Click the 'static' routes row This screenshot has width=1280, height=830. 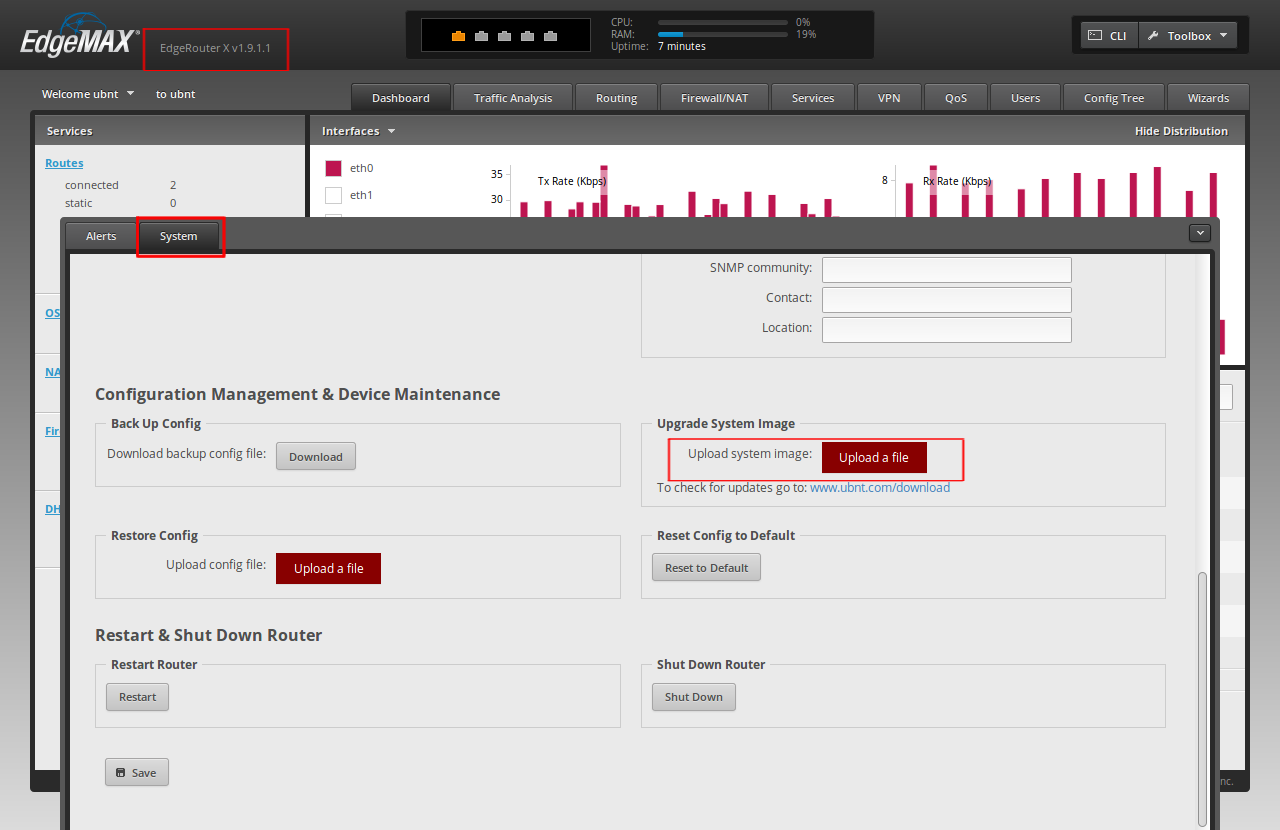click(121, 203)
